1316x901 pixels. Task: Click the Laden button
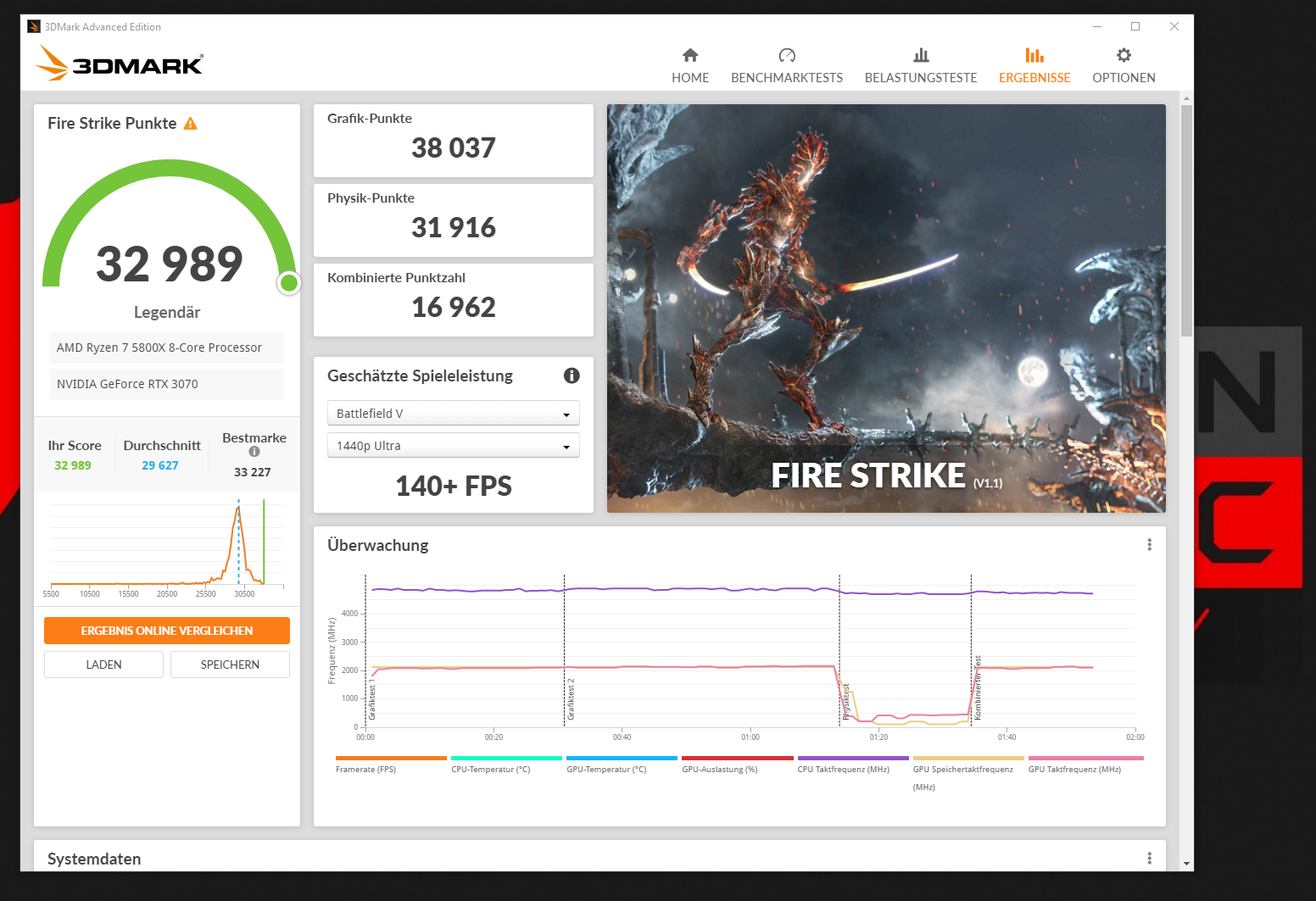click(x=103, y=665)
